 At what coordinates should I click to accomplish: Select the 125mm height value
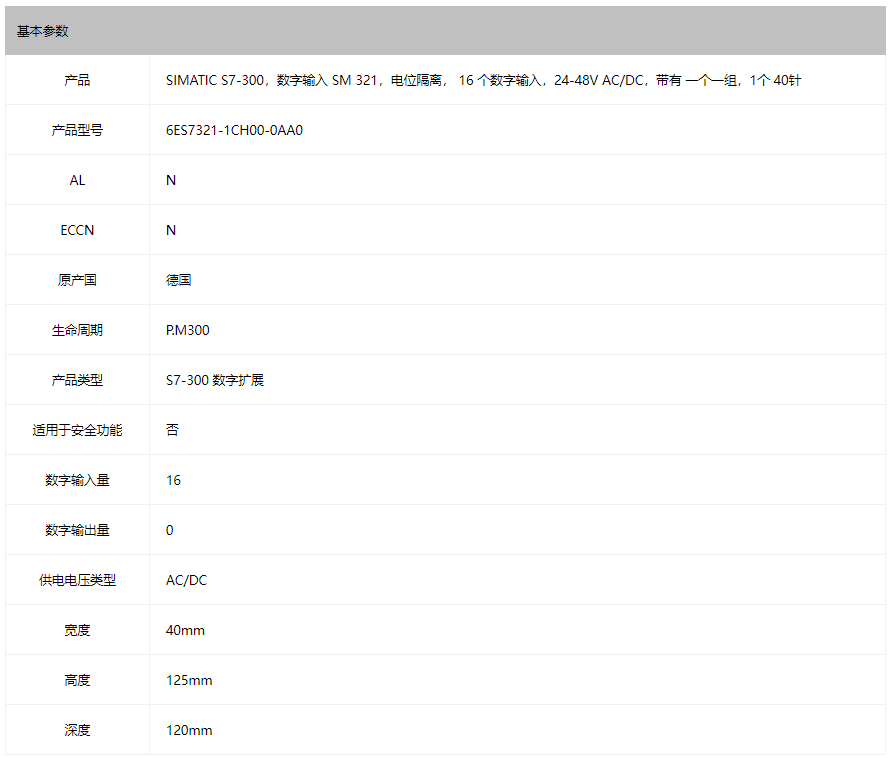[189, 681]
